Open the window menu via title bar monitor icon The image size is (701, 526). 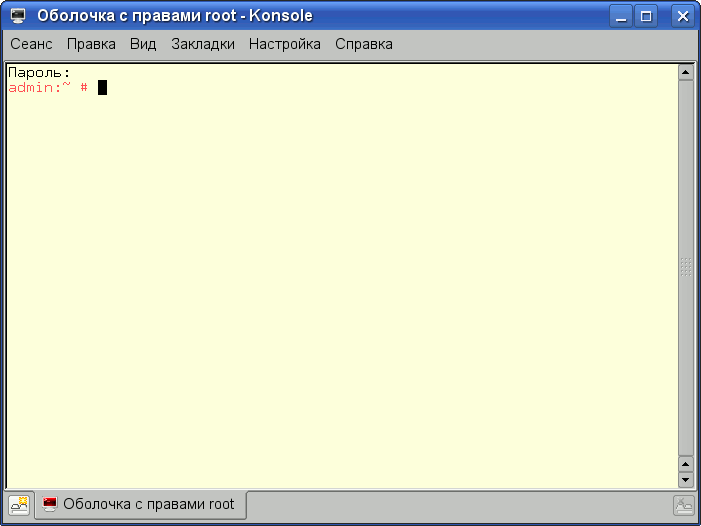pyautogui.click(x=18, y=16)
